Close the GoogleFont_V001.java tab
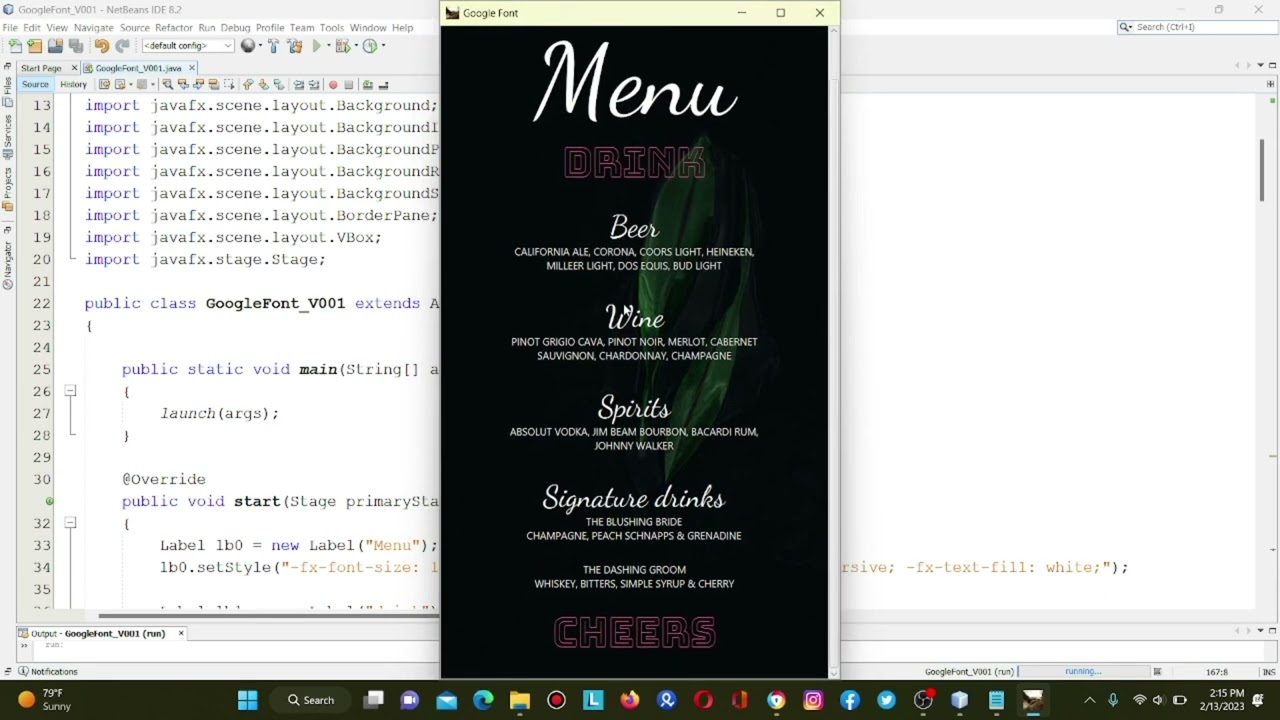The height and width of the screenshot is (720, 1280). point(192,68)
